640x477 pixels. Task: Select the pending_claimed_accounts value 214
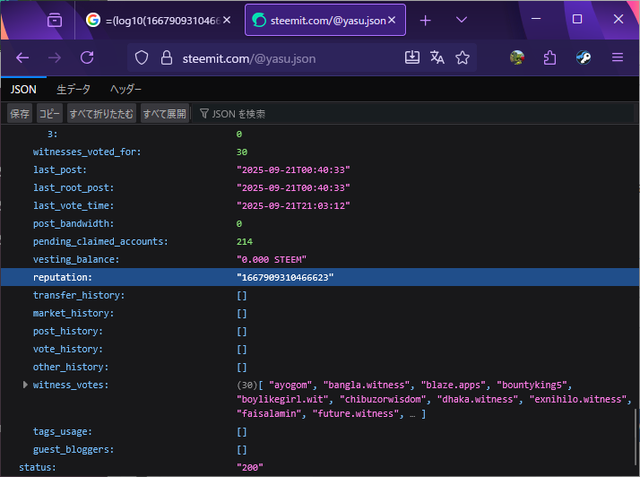pyautogui.click(x=244, y=242)
